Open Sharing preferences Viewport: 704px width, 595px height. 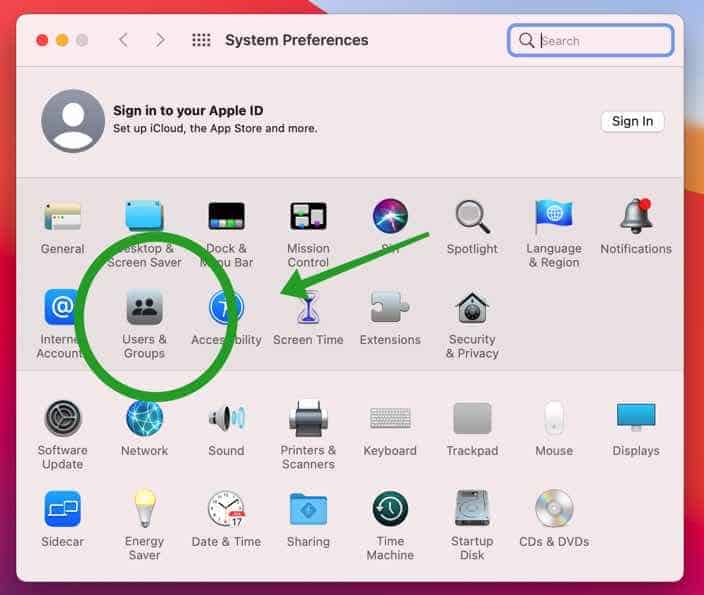click(308, 509)
